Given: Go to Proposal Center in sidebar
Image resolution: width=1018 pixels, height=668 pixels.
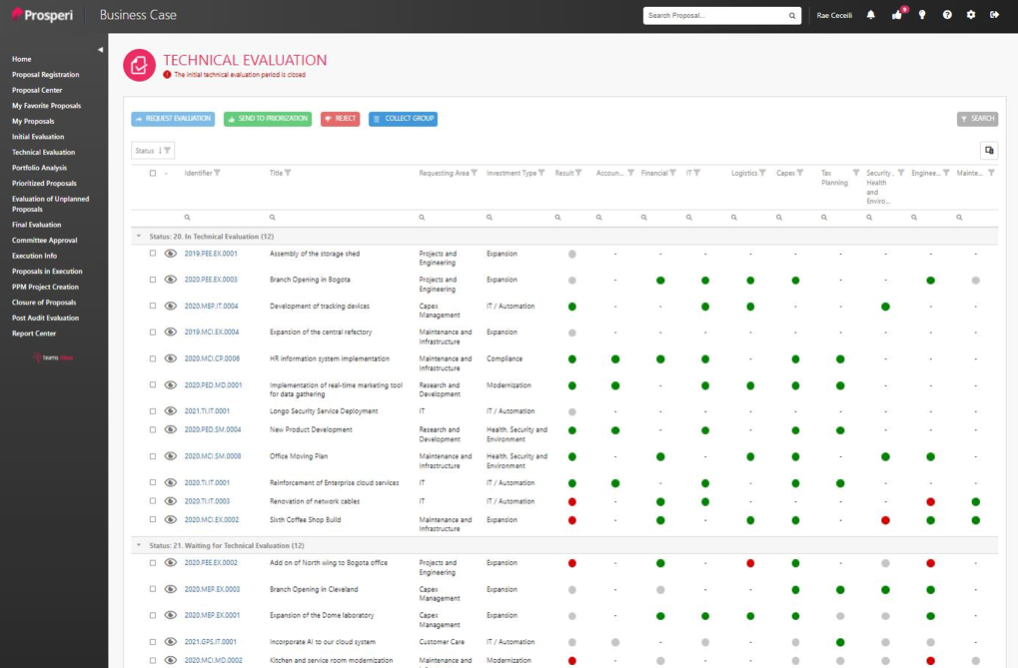Looking at the screenshot, I should (x=37, y=90).
